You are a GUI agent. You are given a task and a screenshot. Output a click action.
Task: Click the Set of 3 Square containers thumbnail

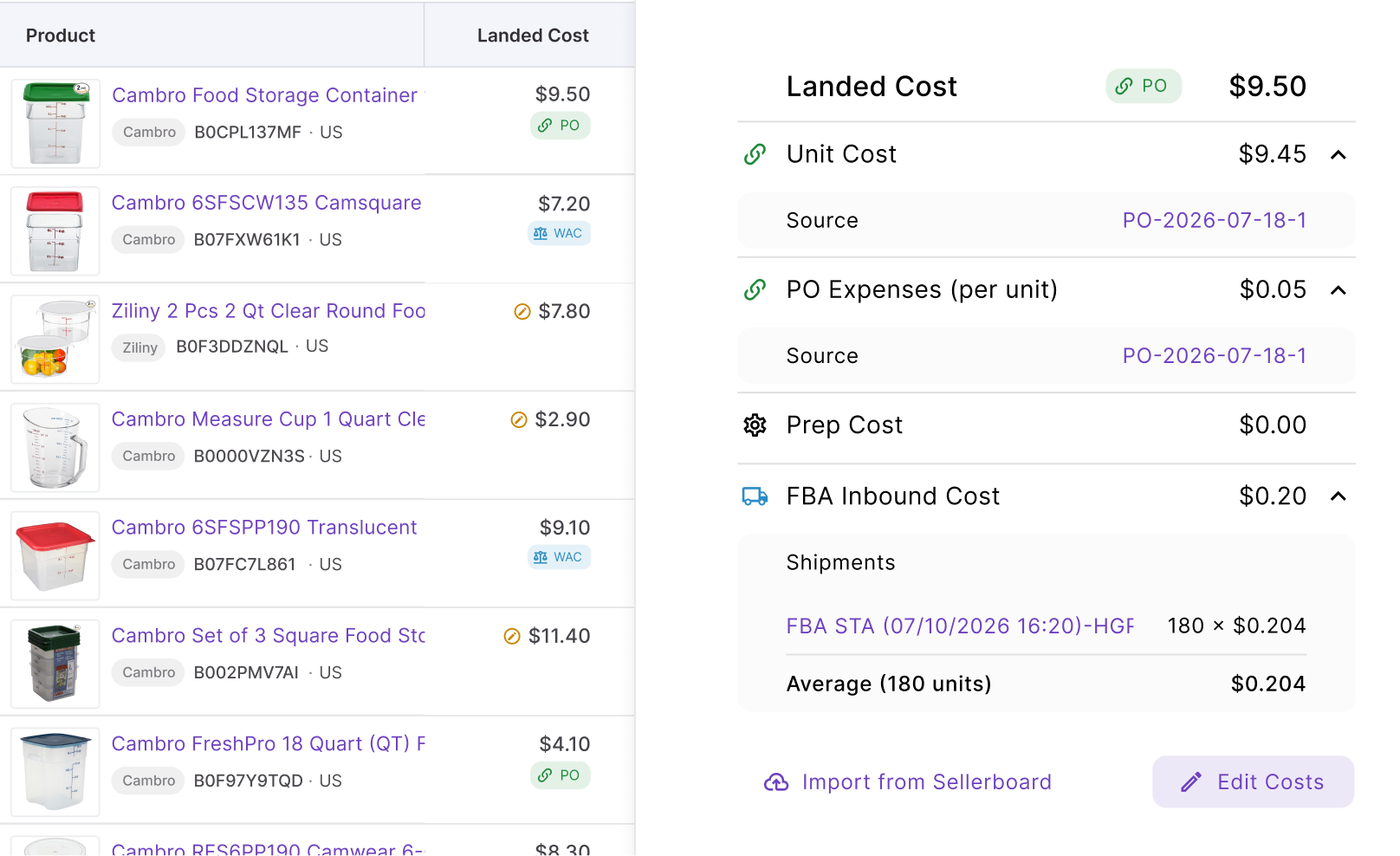pos(55,665)
